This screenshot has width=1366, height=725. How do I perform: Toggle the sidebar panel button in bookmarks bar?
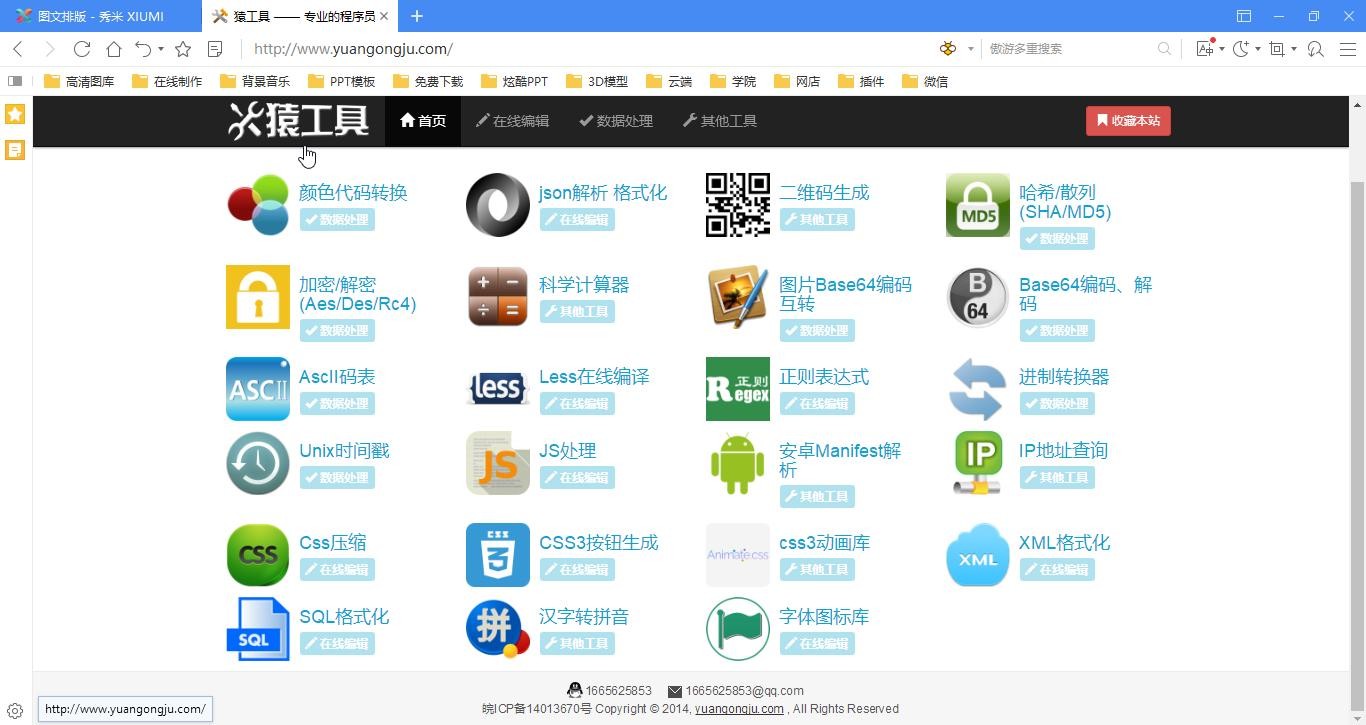[x=15, y=81]
